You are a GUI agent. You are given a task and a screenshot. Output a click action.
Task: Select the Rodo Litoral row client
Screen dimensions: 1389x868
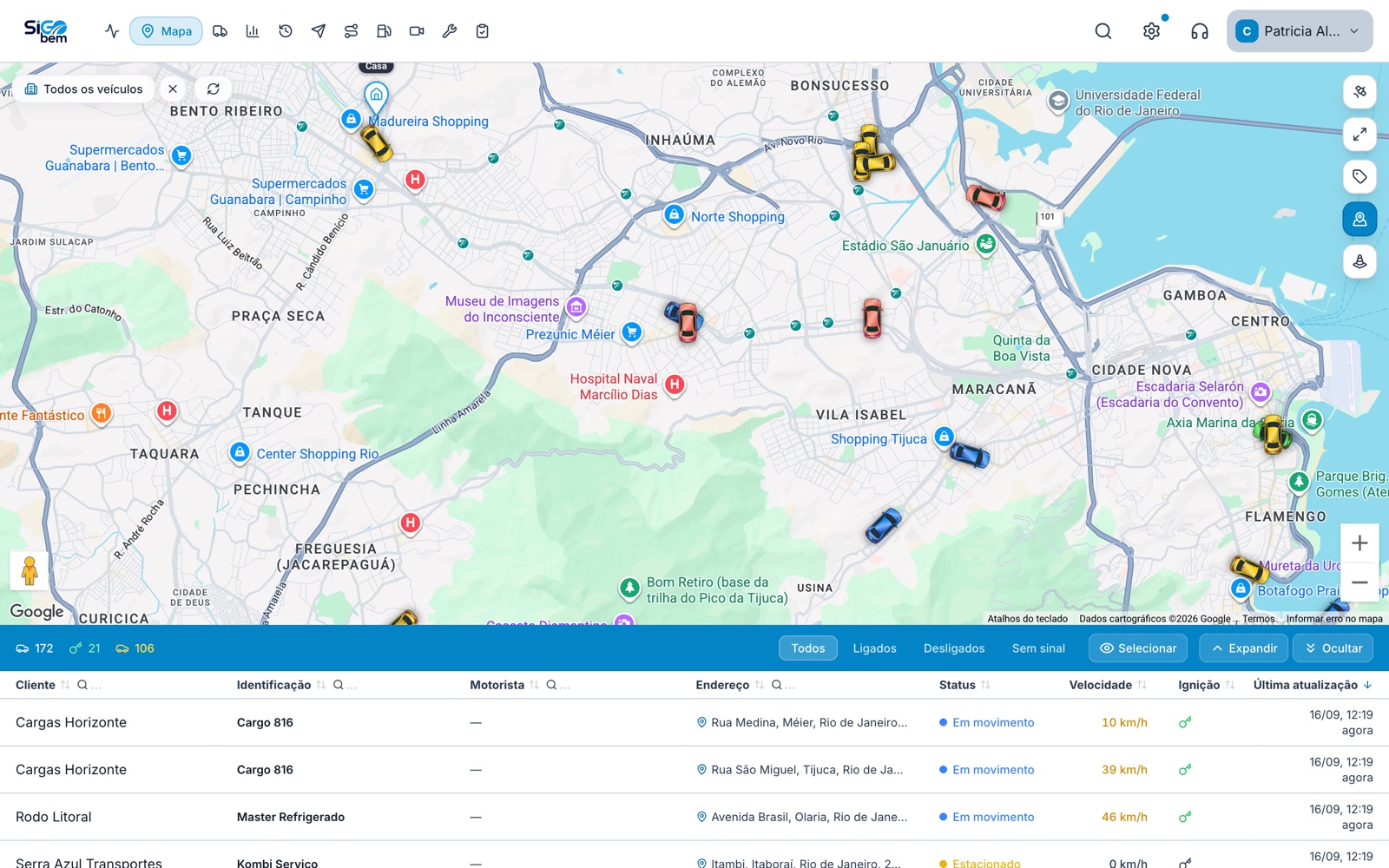[54, 817]
